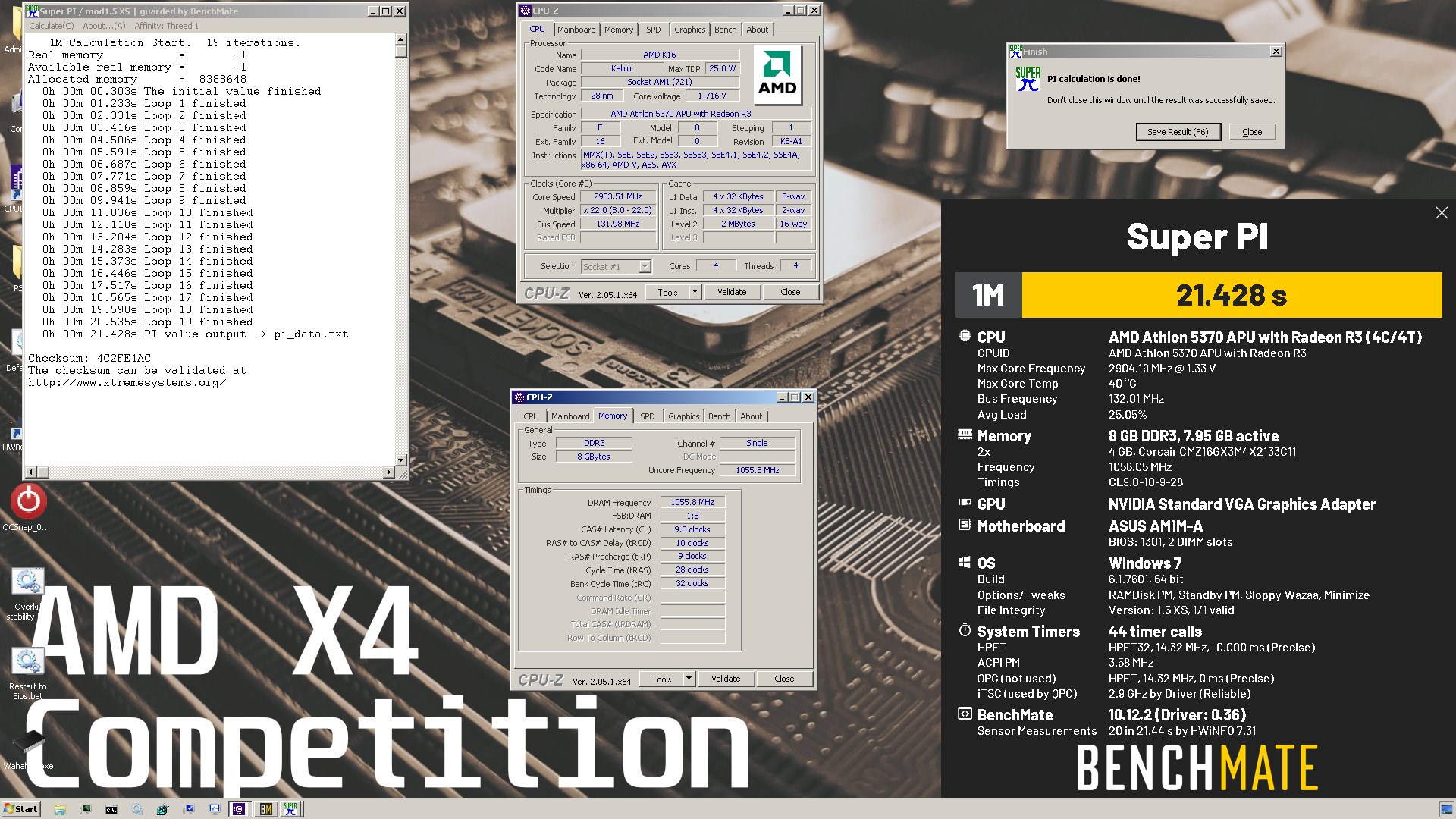Click Close in Finish dialog
This screenshot has width=1456, height=819.
(x=1252, y=132)
